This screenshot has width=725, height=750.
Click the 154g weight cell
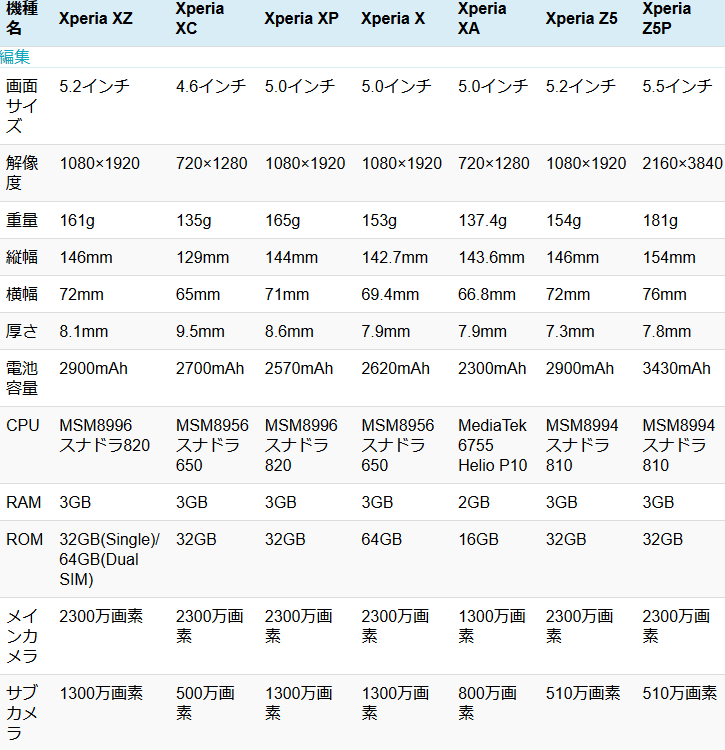(564, 220)
